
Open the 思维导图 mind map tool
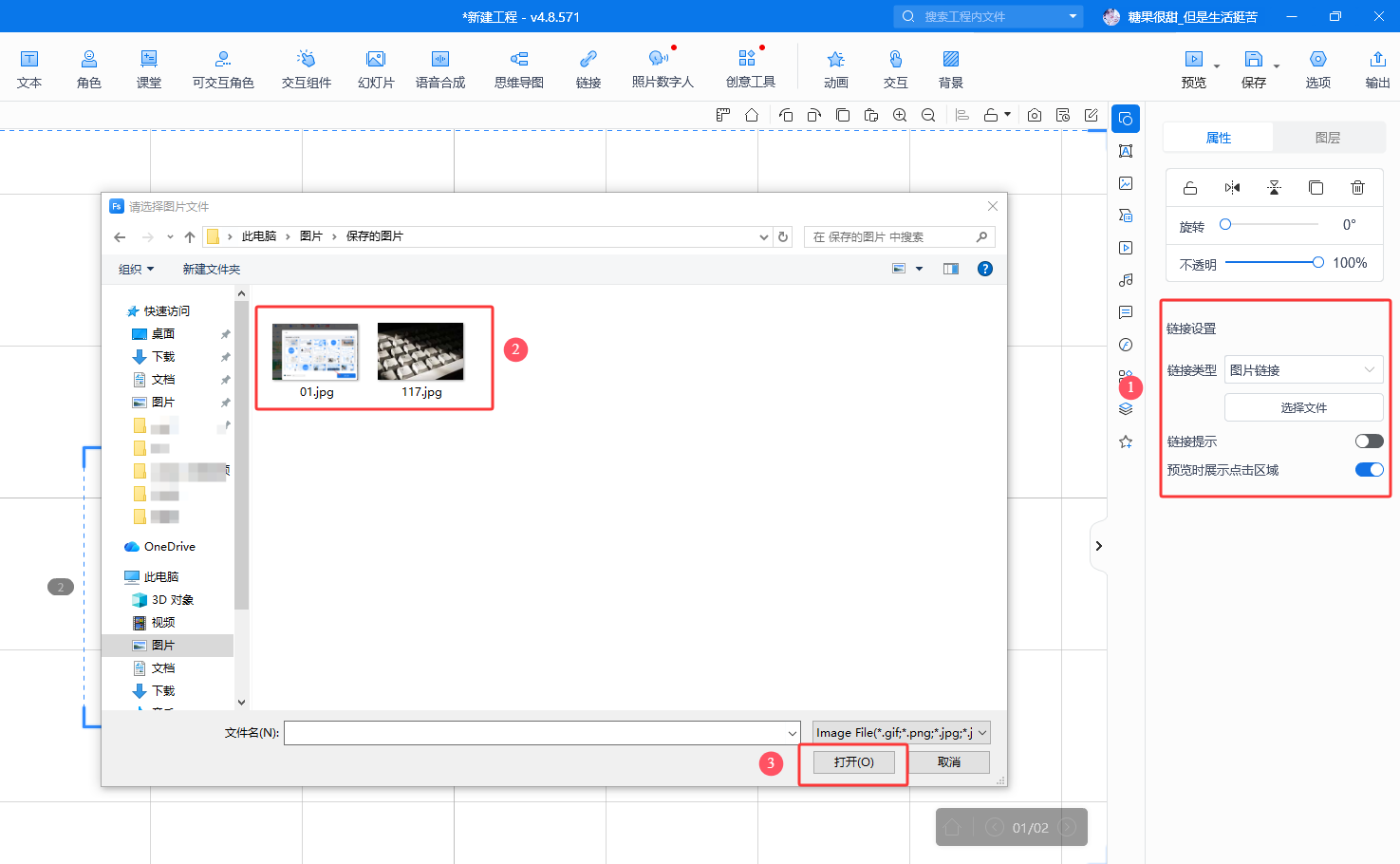click(518, 68)
